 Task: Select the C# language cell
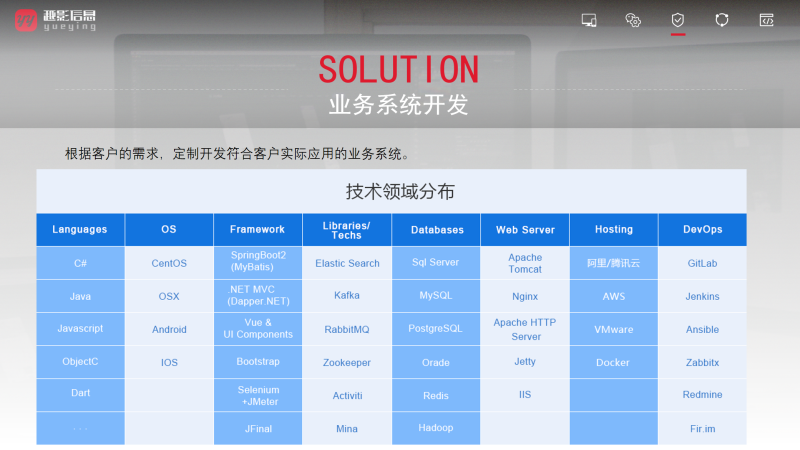80,263
